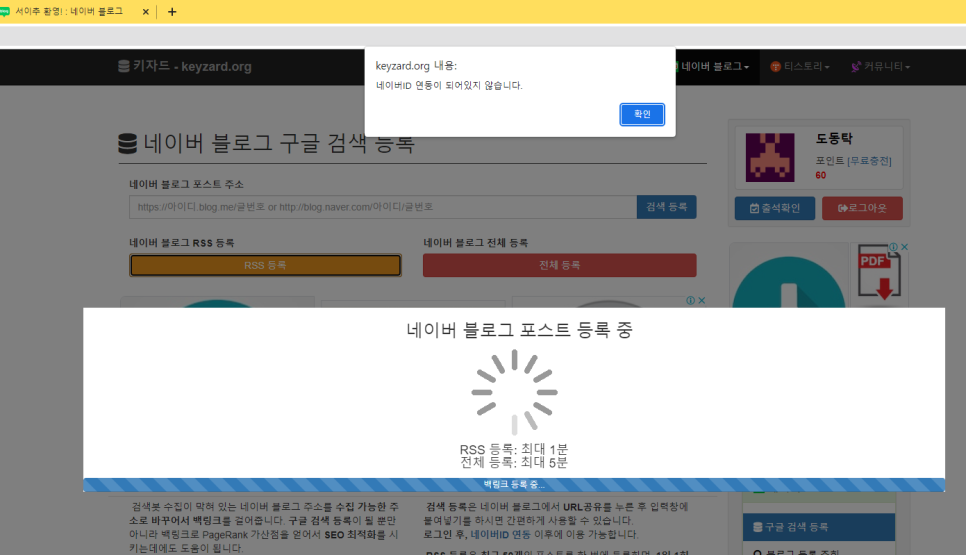Select the 네이버 블로그 browser tab
The image size is (966, 555).
click(x=69, y=11)
